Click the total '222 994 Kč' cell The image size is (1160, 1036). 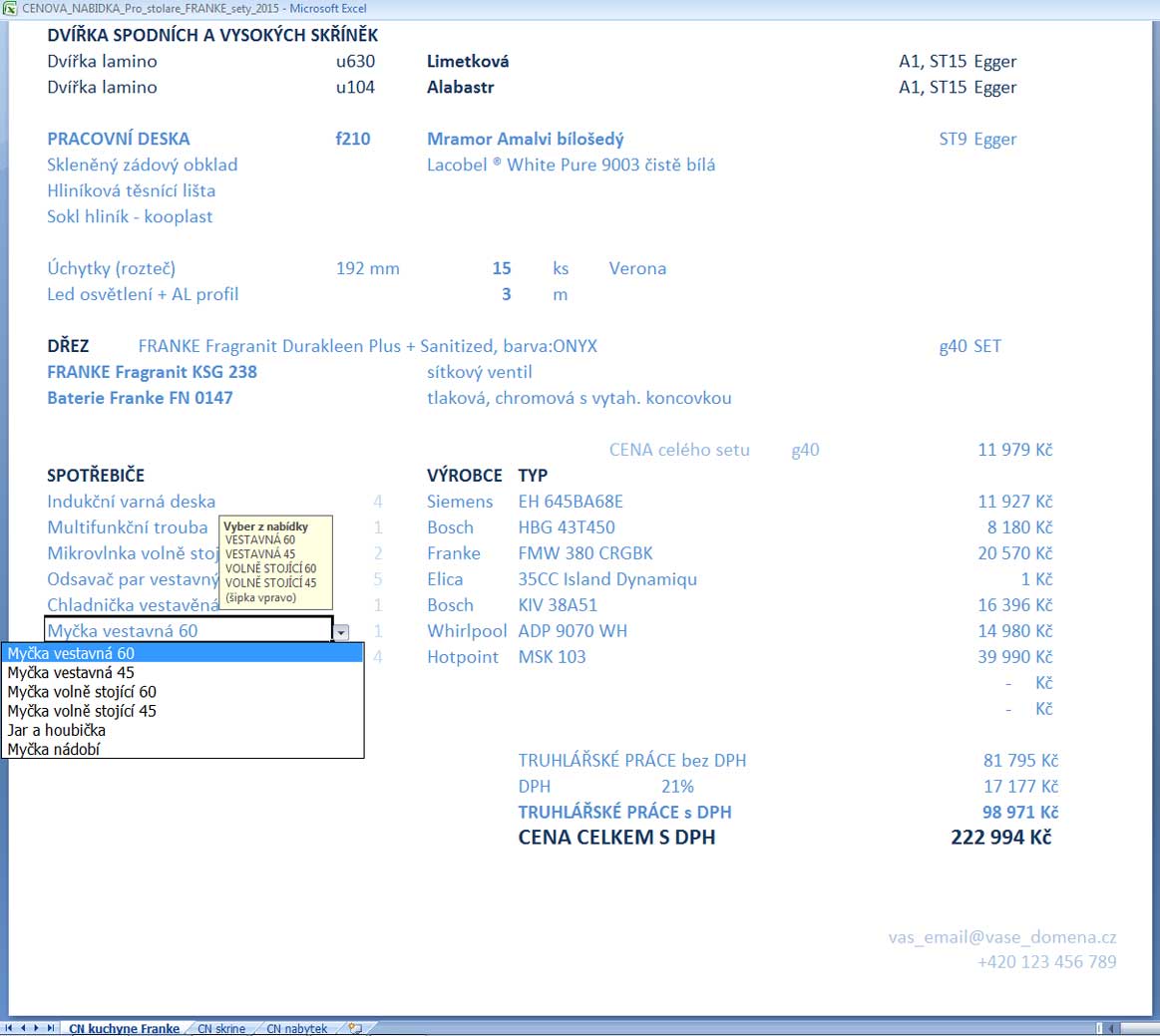(x=1001, y=838)
